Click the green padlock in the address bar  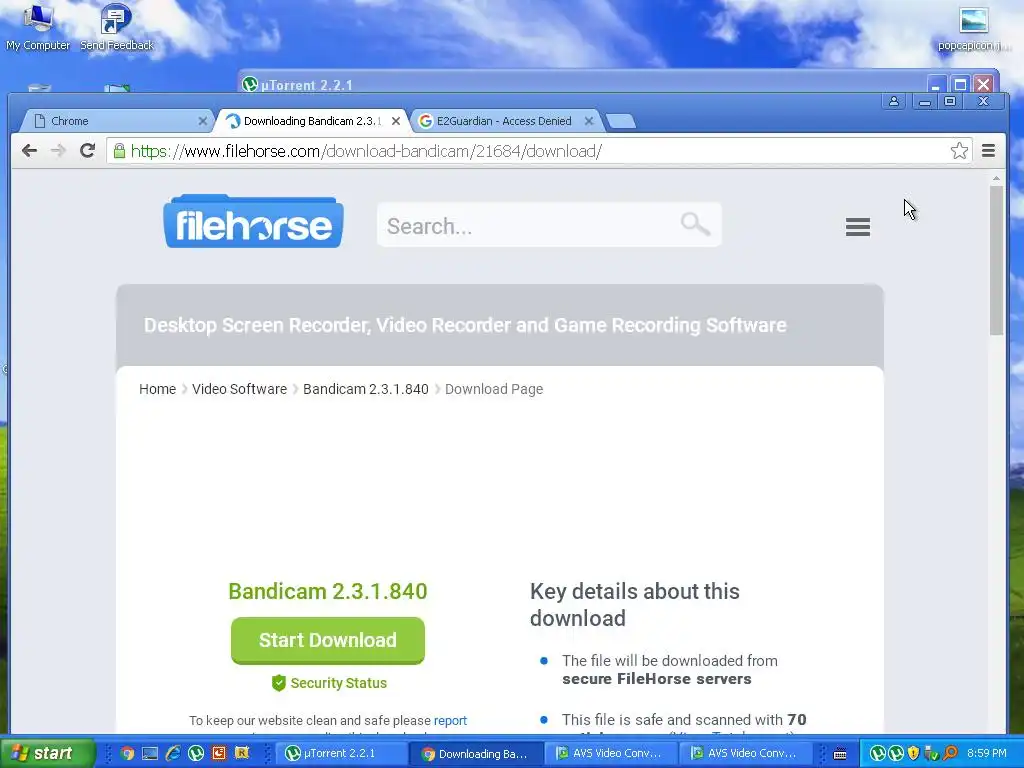pos(120,151)
